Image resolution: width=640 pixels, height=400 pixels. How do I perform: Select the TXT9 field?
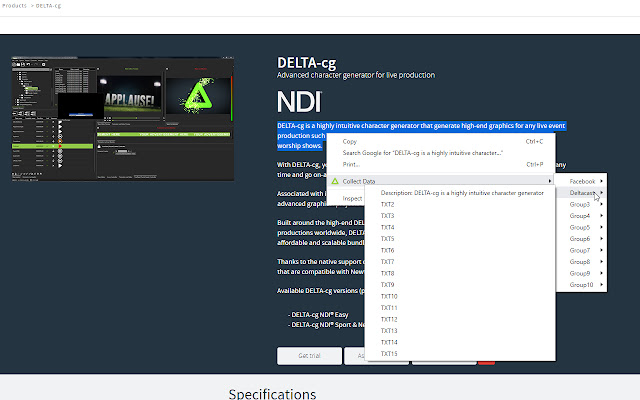460,284
